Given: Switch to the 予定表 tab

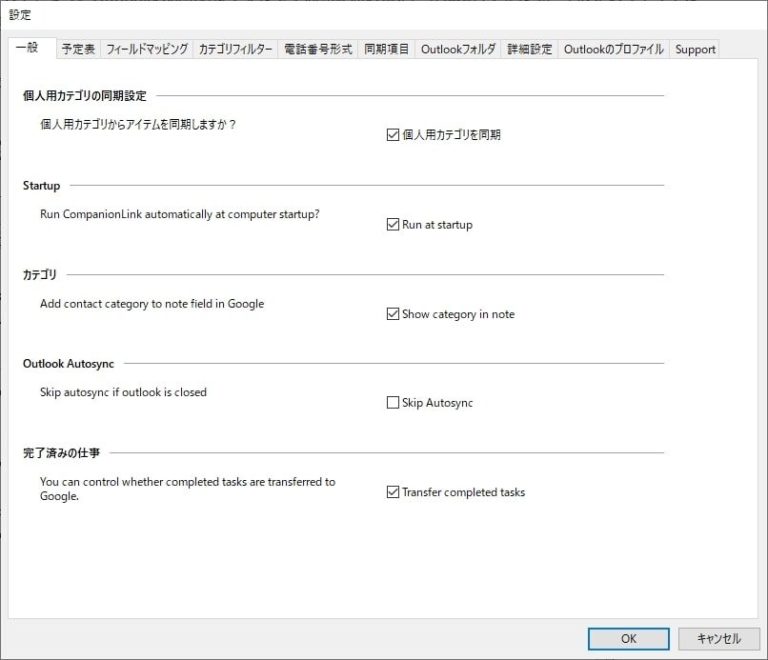Looking at the screenshot, I should tap(78, 49).
